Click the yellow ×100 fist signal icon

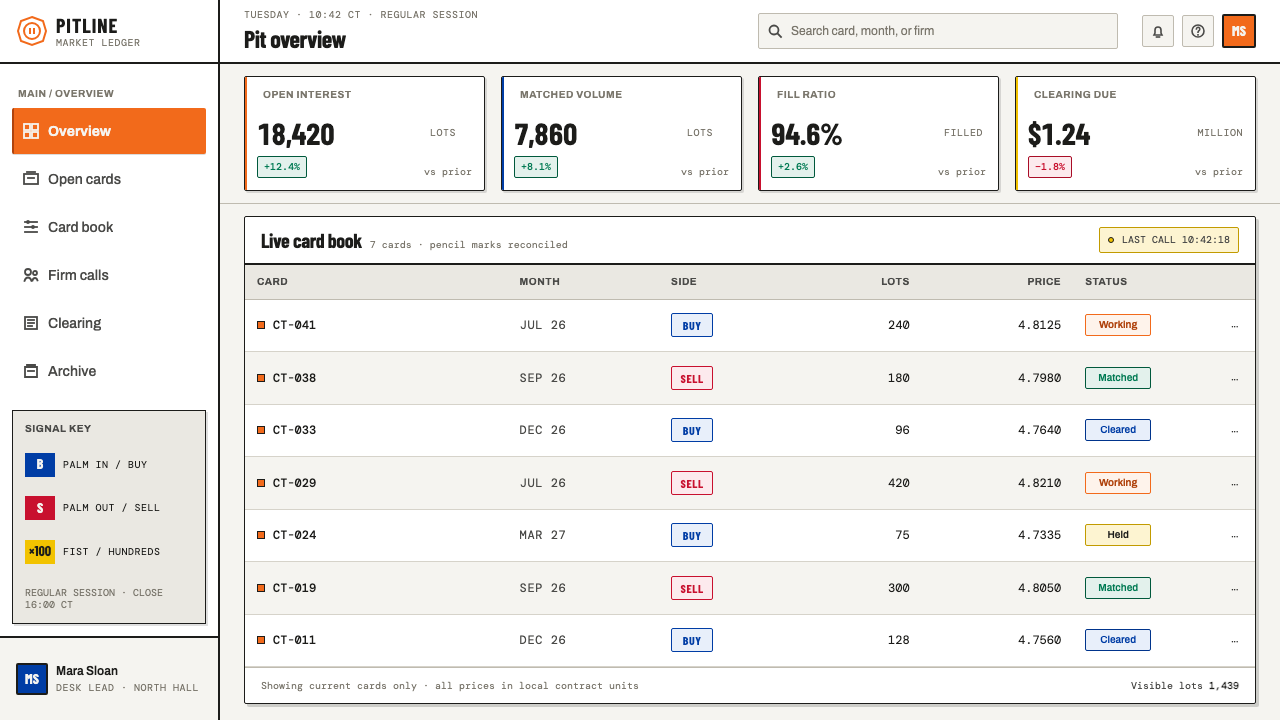tap(40, 552)
